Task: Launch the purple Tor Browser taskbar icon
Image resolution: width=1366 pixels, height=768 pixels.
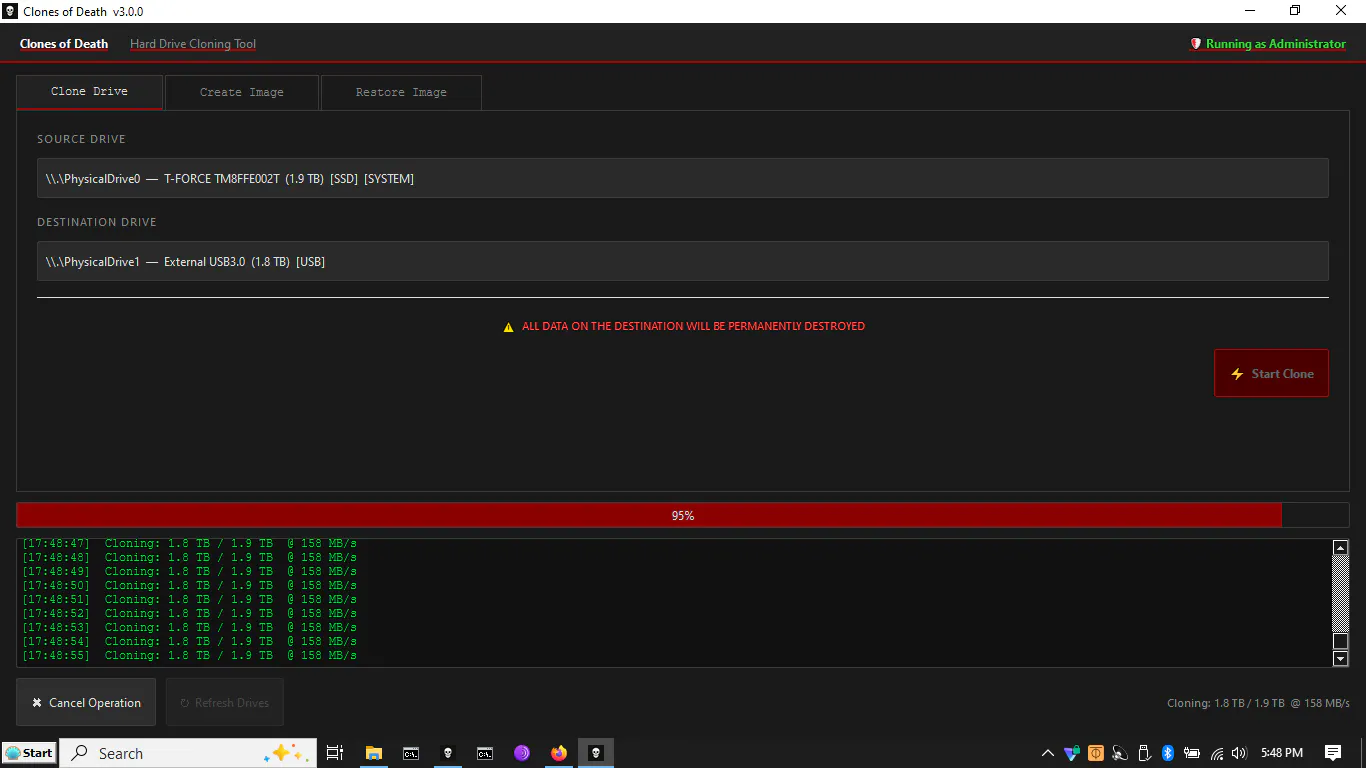Action: (522, 753)
